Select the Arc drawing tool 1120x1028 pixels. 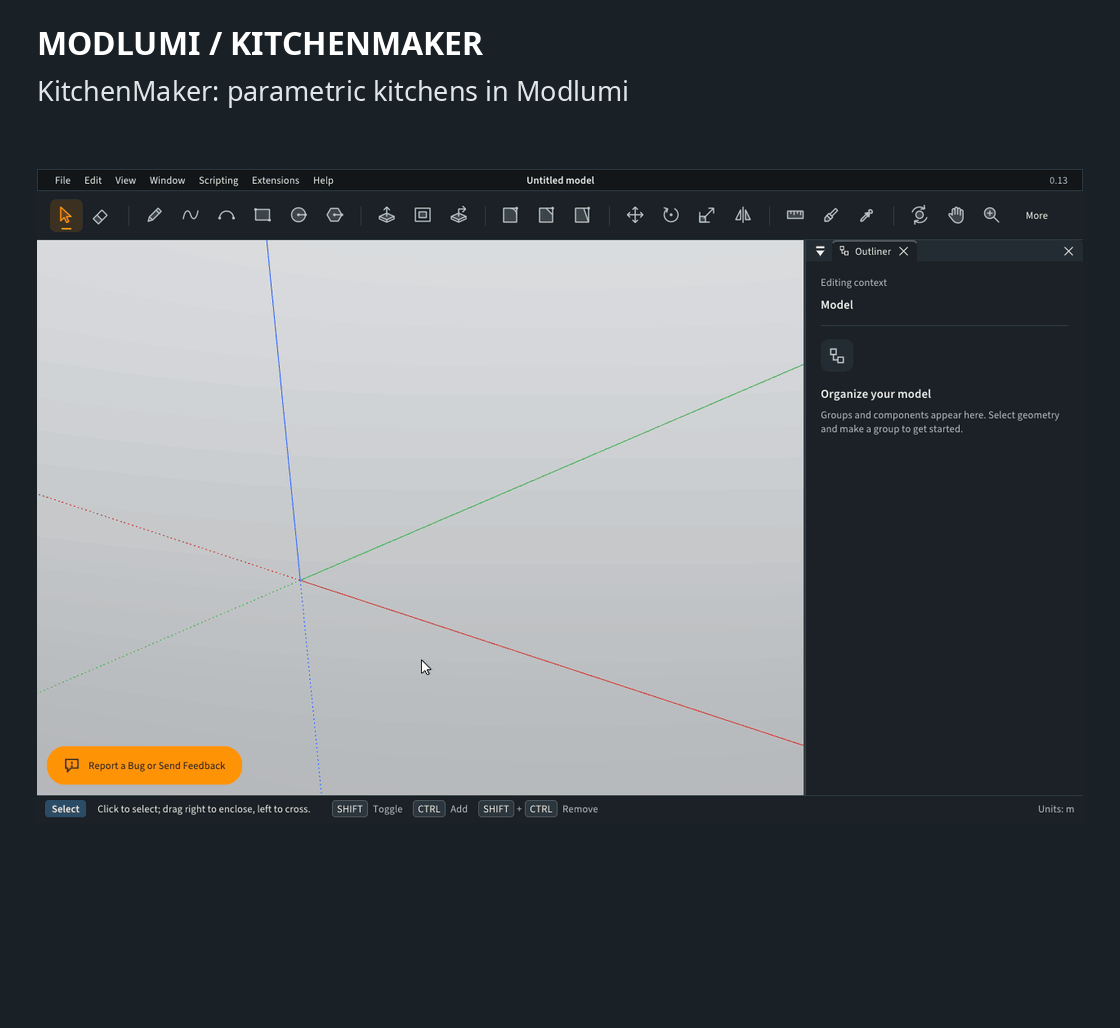(x=226, y=215)
